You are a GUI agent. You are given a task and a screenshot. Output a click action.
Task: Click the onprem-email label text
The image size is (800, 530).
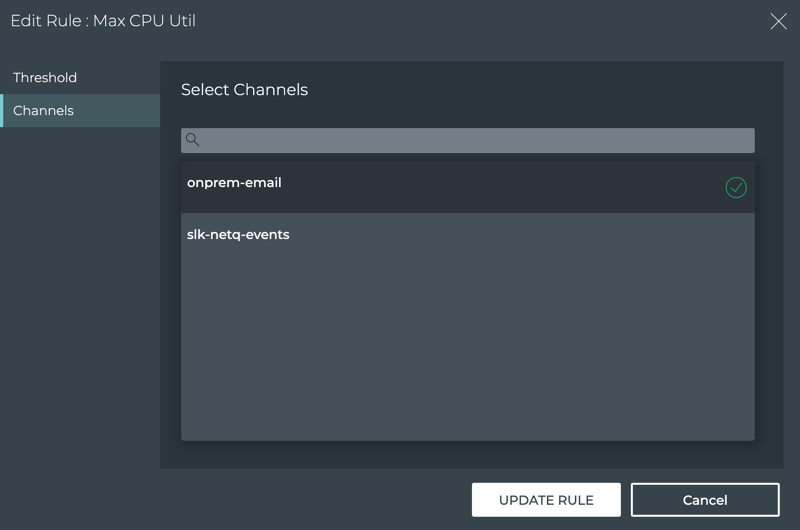(x=234, y=183)
